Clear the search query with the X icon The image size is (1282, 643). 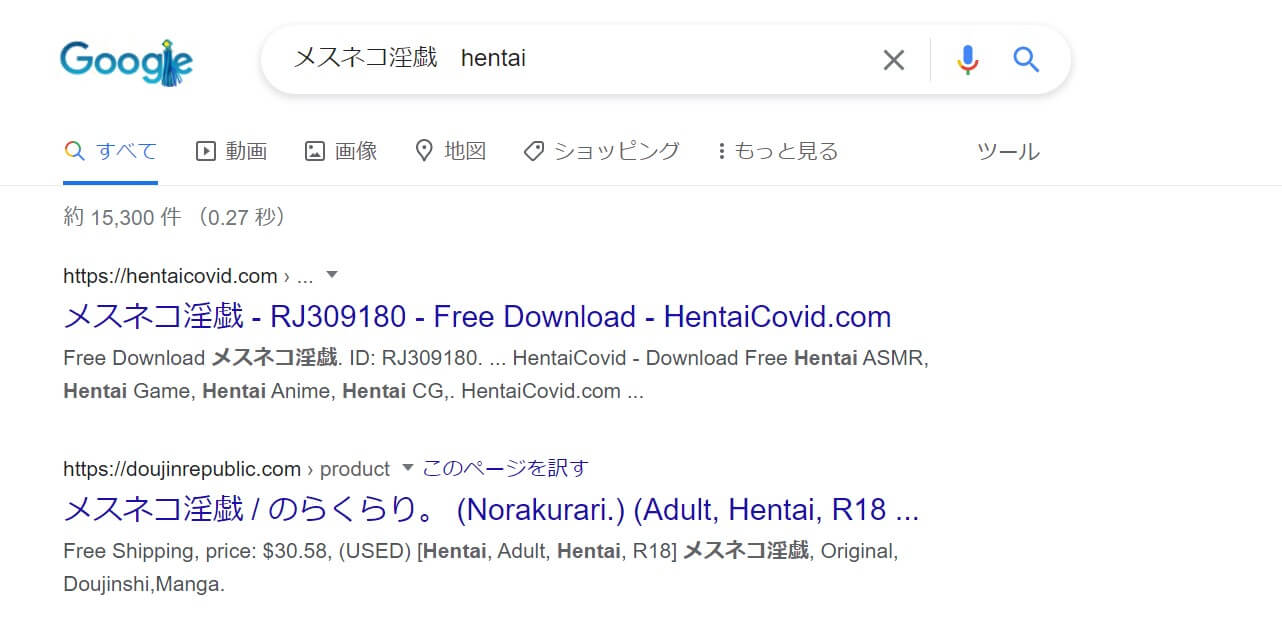[x=893, y=60]
